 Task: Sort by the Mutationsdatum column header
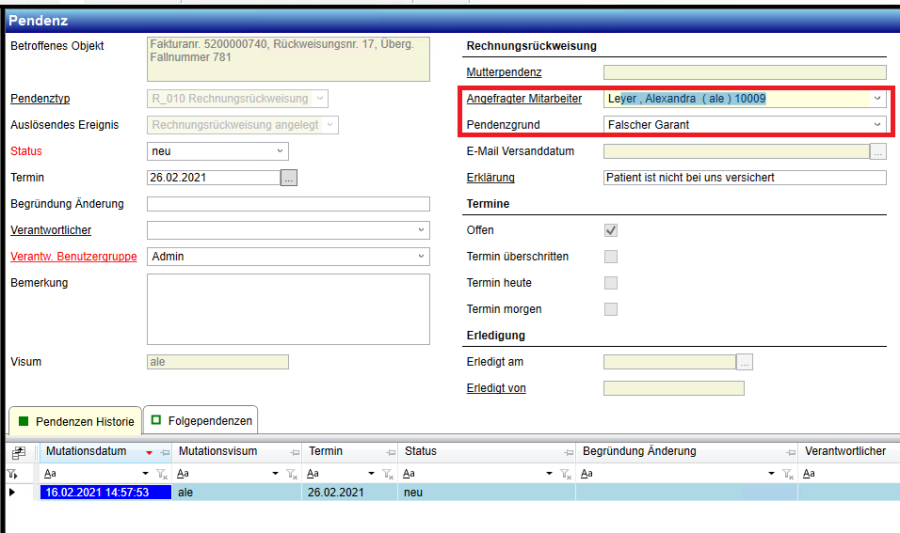pos(86,452)
